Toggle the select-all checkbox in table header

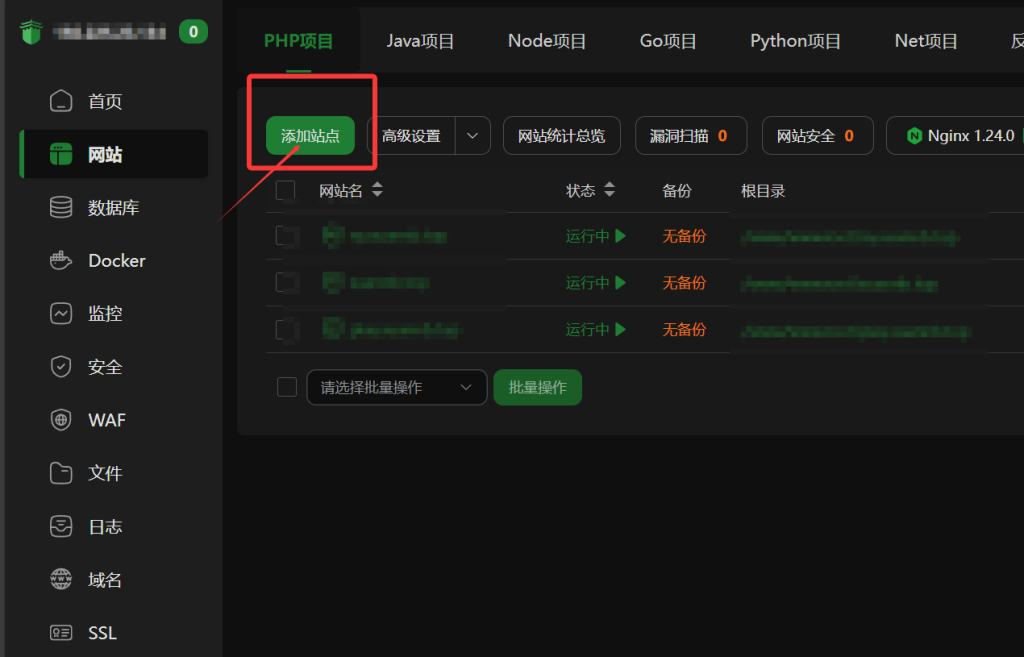coord(286,191)
